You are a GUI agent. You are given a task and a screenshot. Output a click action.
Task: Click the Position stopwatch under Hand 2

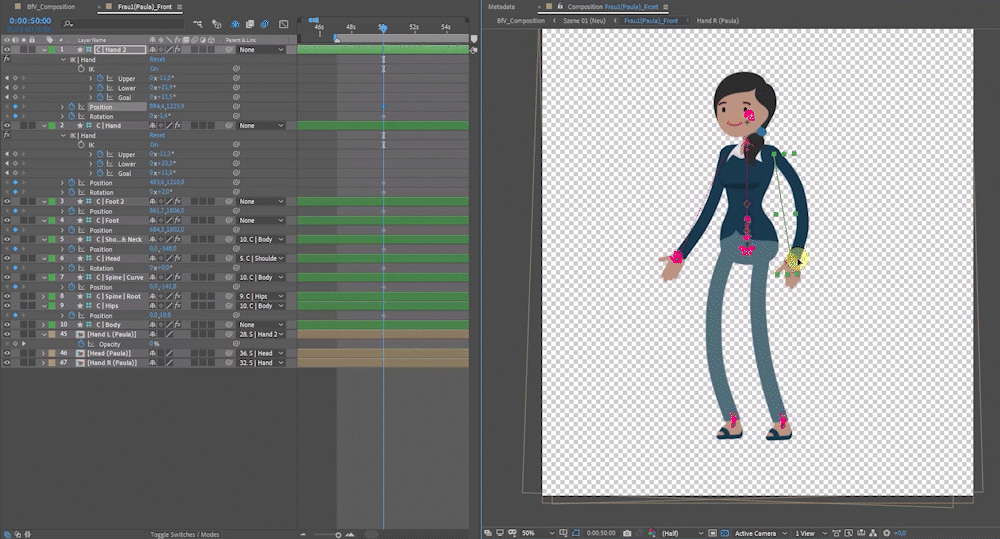[73, 107]
